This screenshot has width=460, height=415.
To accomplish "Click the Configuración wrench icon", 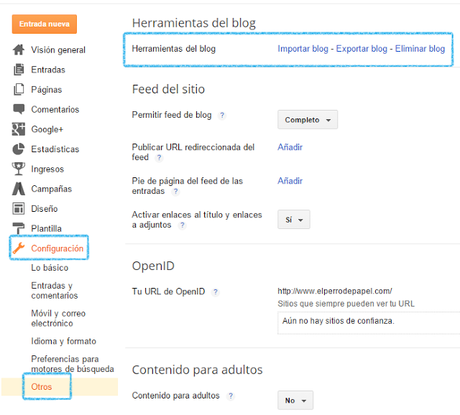I will pos(19,248).
